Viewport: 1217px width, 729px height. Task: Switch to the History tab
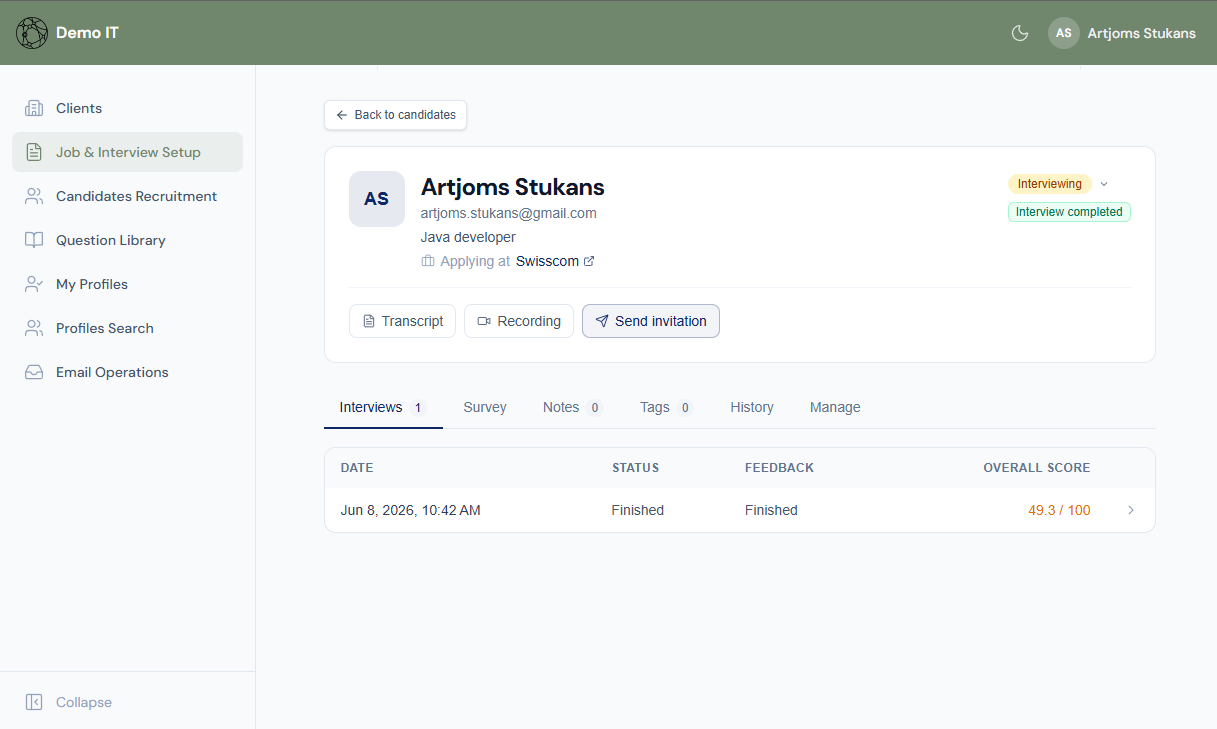pos(752,407)
